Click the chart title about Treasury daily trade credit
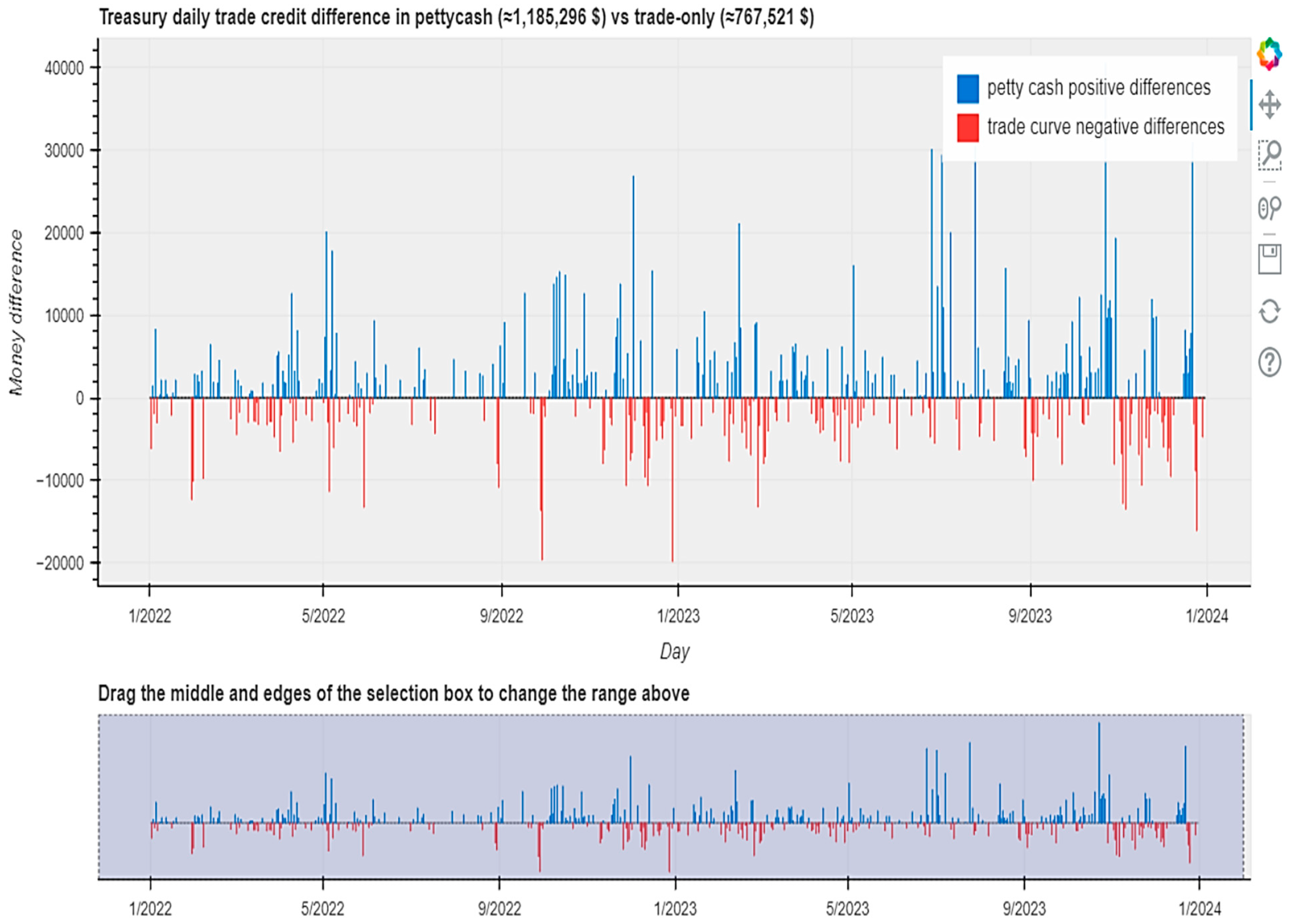Viewport: 1290px width, 924px height. point(456,17)
